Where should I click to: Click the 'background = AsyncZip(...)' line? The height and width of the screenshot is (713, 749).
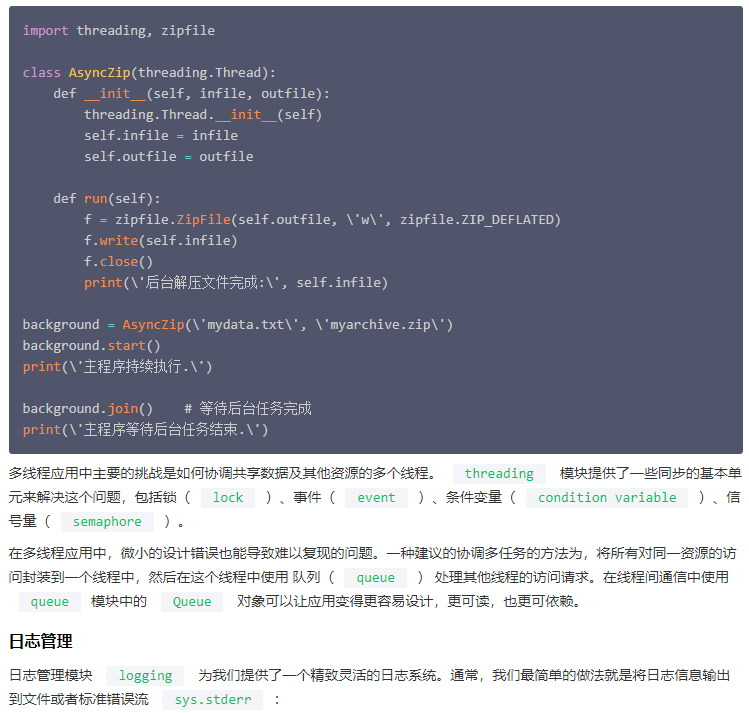(237, 325)
